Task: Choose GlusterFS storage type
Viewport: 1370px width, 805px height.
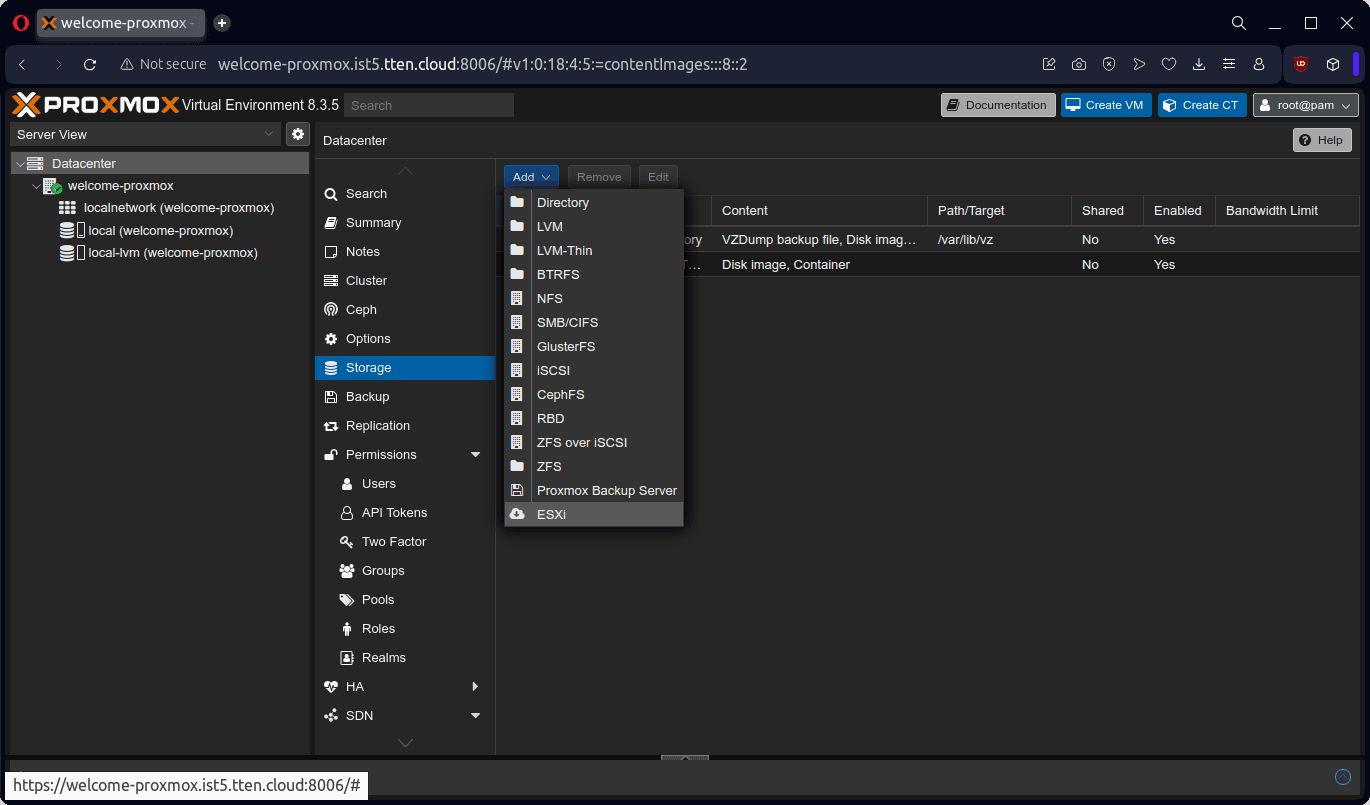Action: point(594,346)
